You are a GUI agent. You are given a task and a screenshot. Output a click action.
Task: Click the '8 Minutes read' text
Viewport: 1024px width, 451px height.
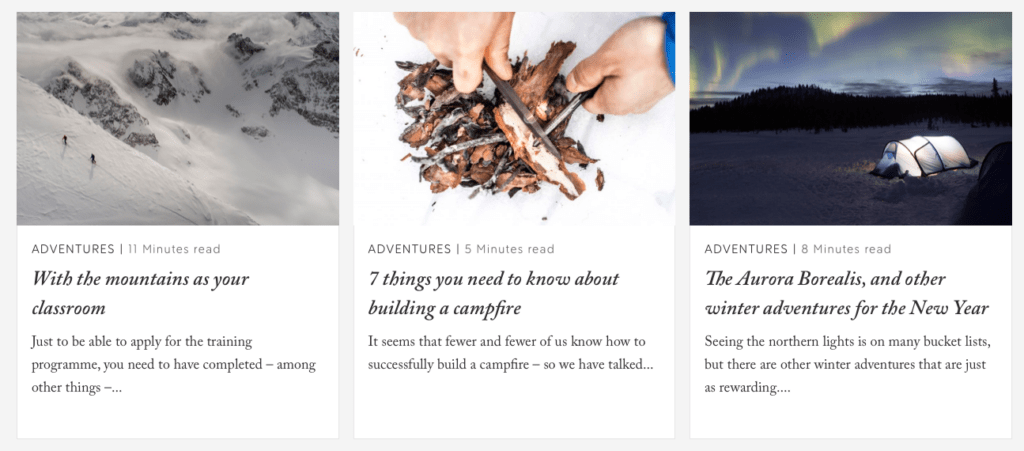(846, 249)
